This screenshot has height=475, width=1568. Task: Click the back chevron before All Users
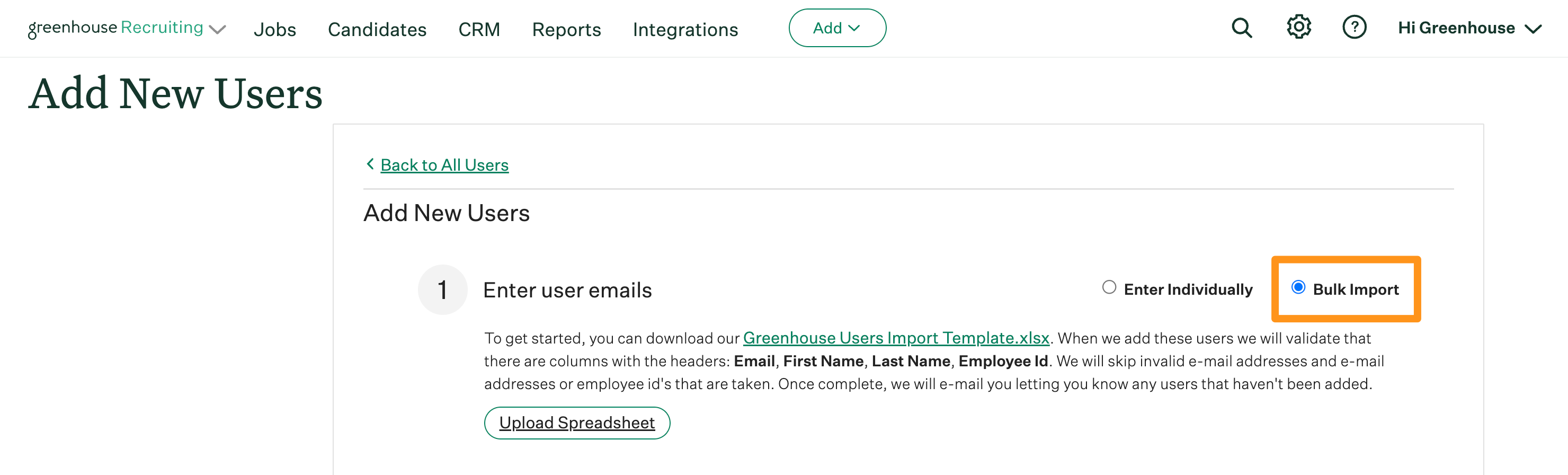[x=369, y=164]
